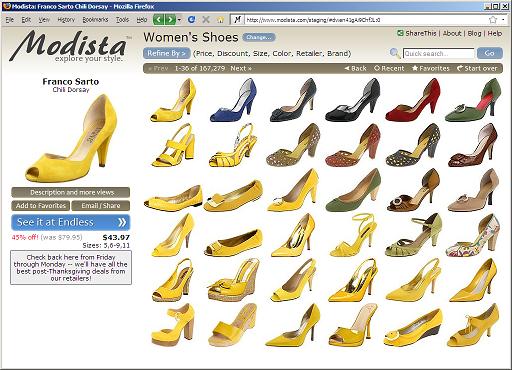
Task: Open the address bar dropdown arrow
Action: pos(503,20)
